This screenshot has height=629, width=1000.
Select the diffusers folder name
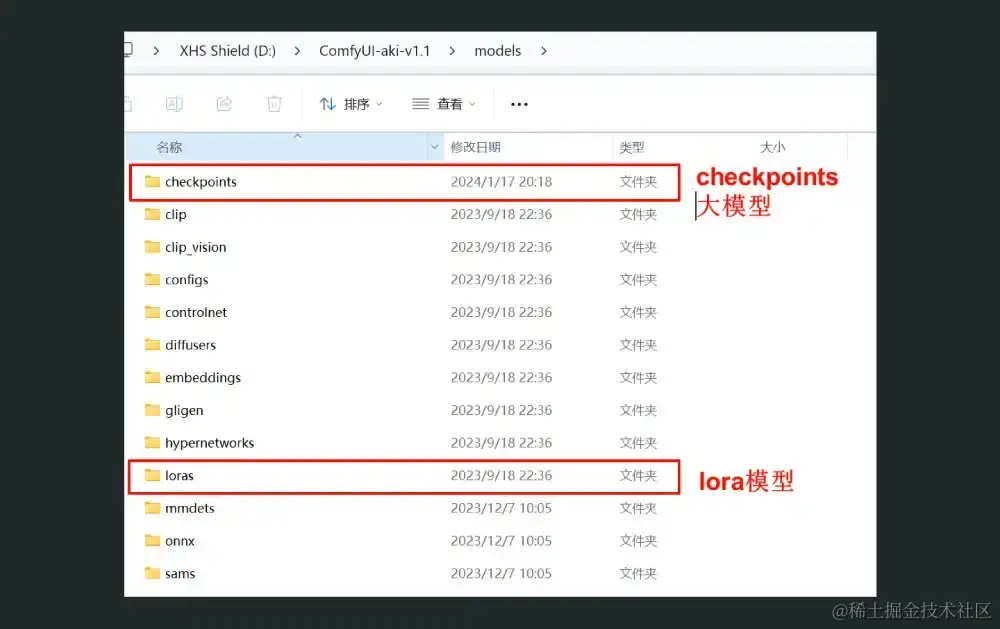(x=191, y=345)
